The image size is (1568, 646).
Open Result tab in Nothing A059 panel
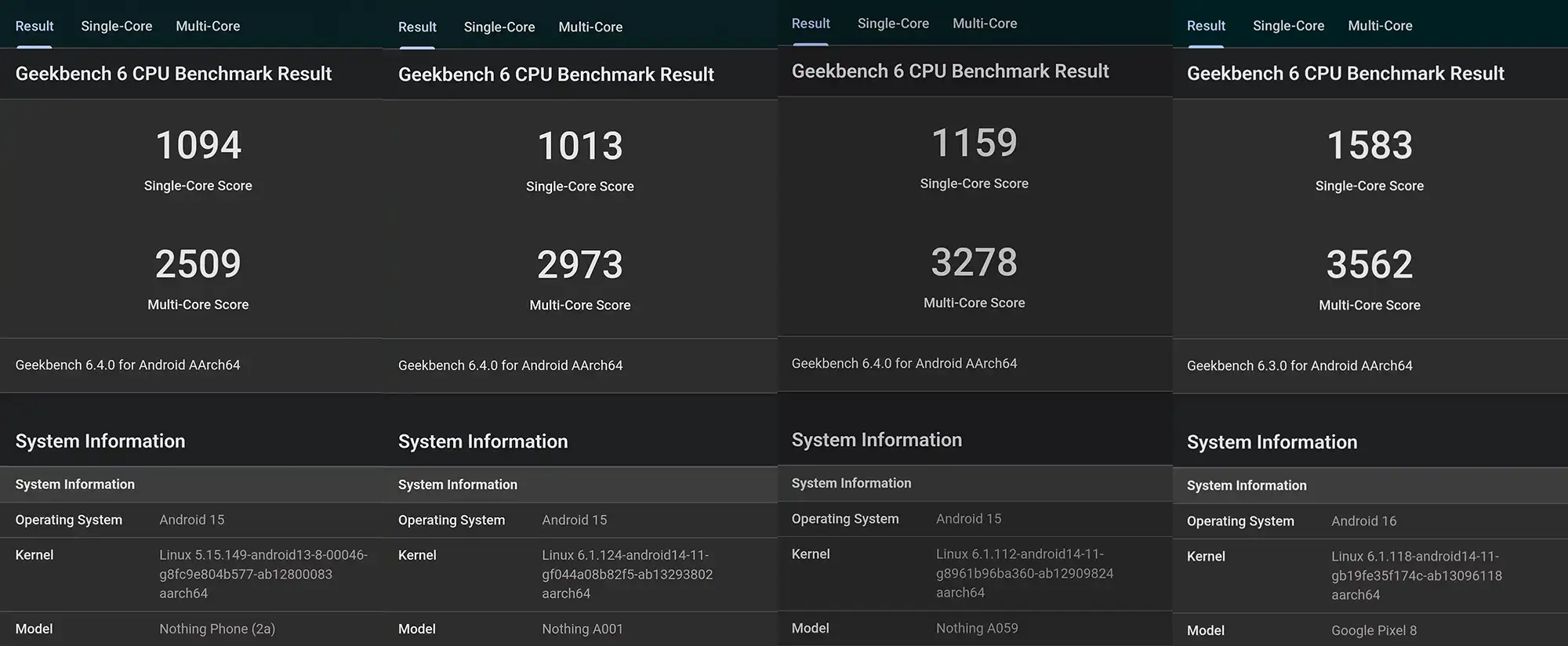811,24
